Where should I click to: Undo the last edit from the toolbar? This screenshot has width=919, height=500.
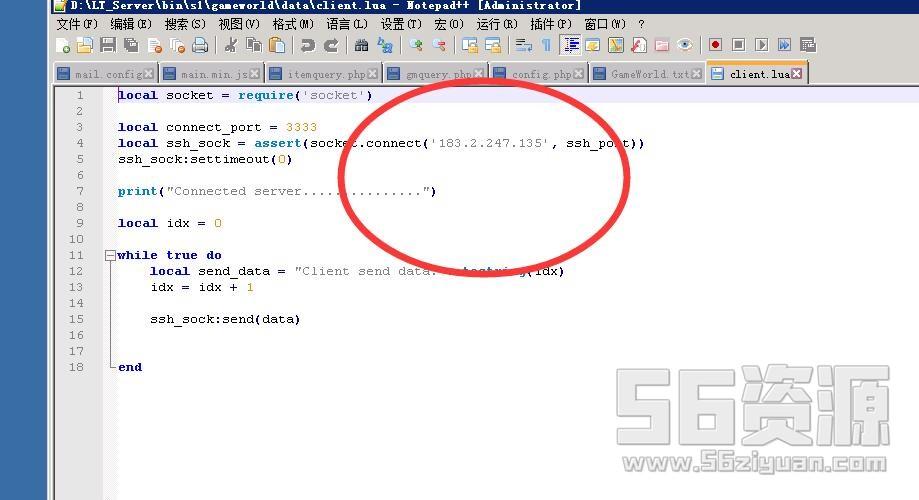click(x=307, y=45)
